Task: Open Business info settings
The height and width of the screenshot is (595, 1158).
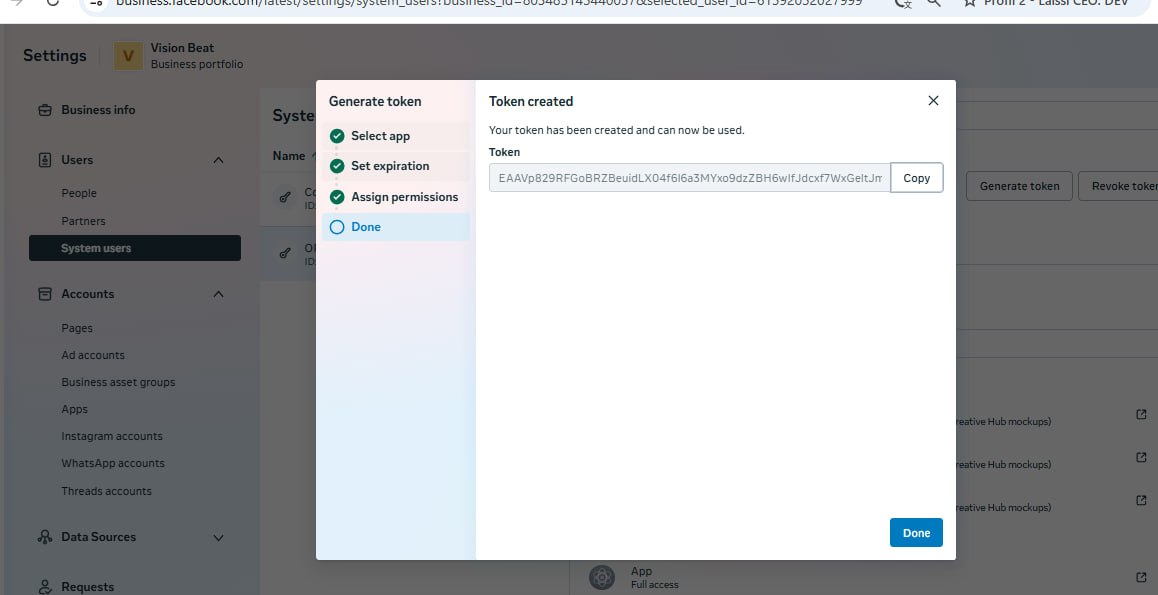Action: point(98,110)
